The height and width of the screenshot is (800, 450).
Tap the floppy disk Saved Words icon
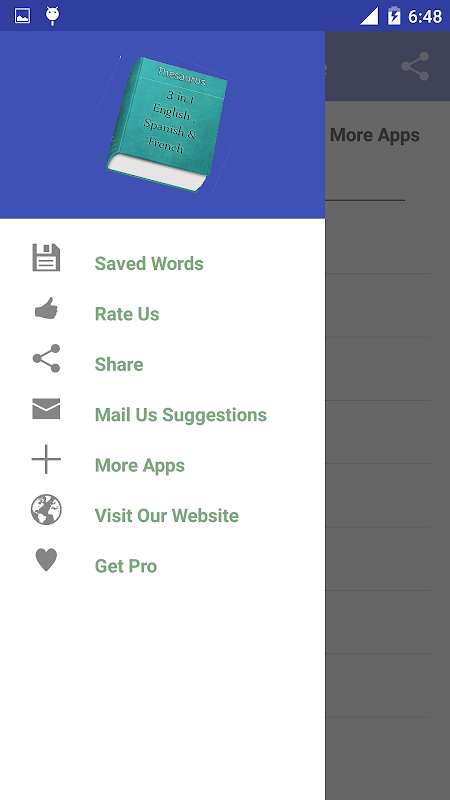pyautogui.click(x=46, y=258)
